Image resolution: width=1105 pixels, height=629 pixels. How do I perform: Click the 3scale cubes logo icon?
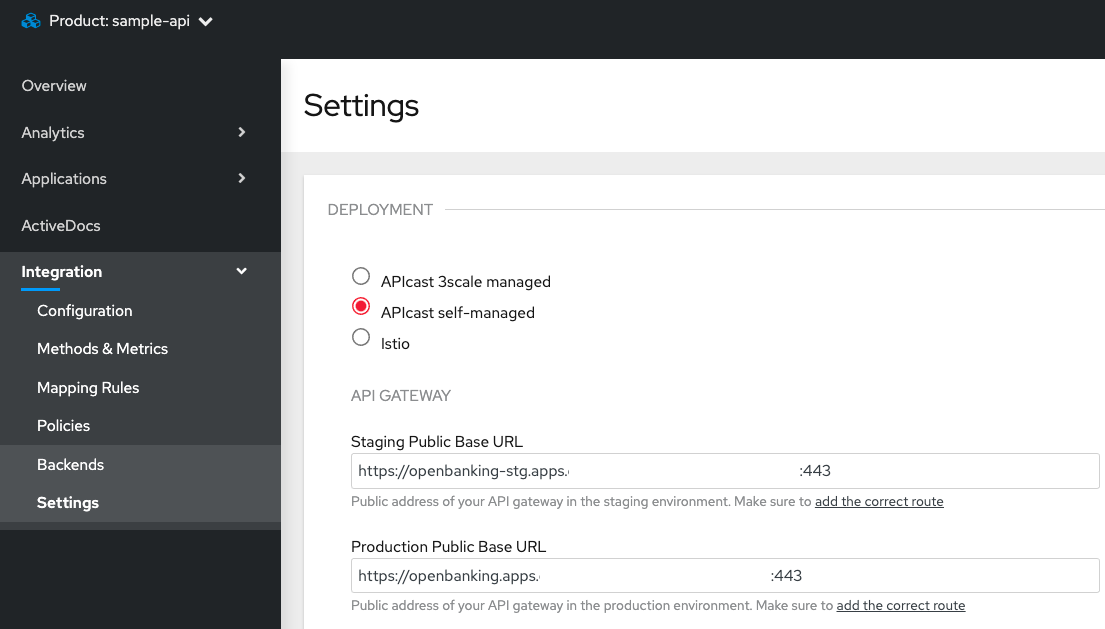[31, 21]
